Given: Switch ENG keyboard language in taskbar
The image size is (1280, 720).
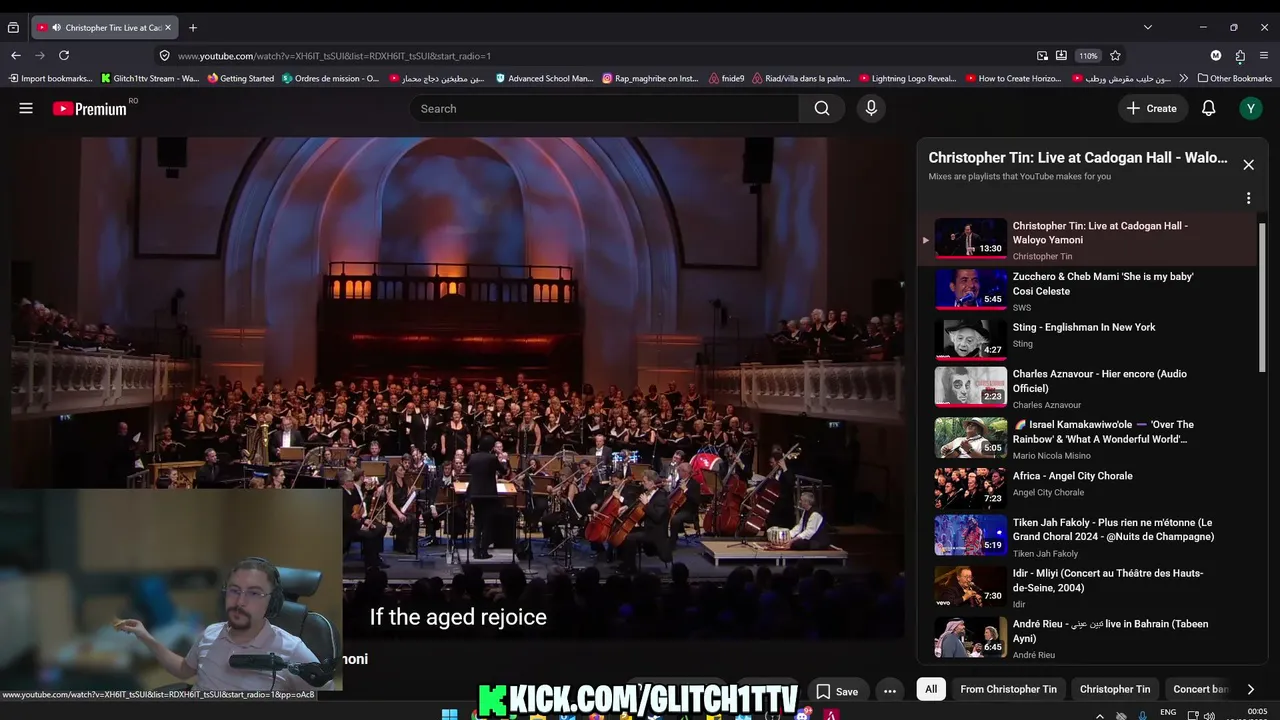Looking at the screenshot, I should [x=1168, y=712].
